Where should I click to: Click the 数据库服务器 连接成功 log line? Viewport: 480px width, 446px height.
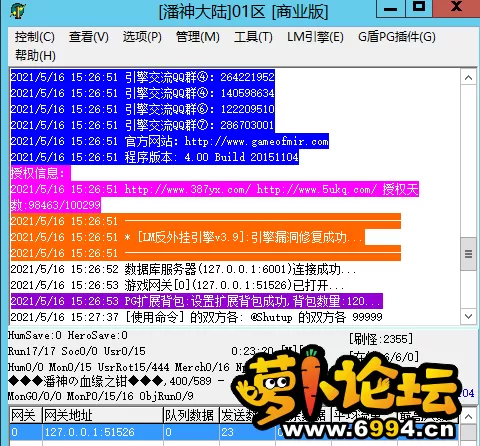click(x=183, y=269)
